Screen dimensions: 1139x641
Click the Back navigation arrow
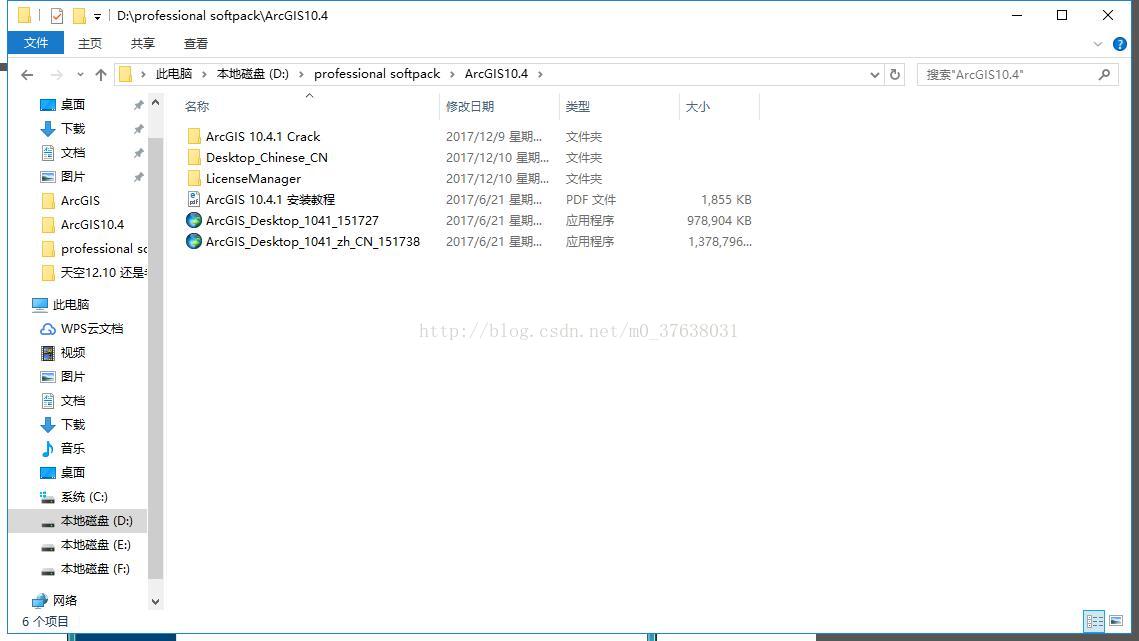(27, 74)
